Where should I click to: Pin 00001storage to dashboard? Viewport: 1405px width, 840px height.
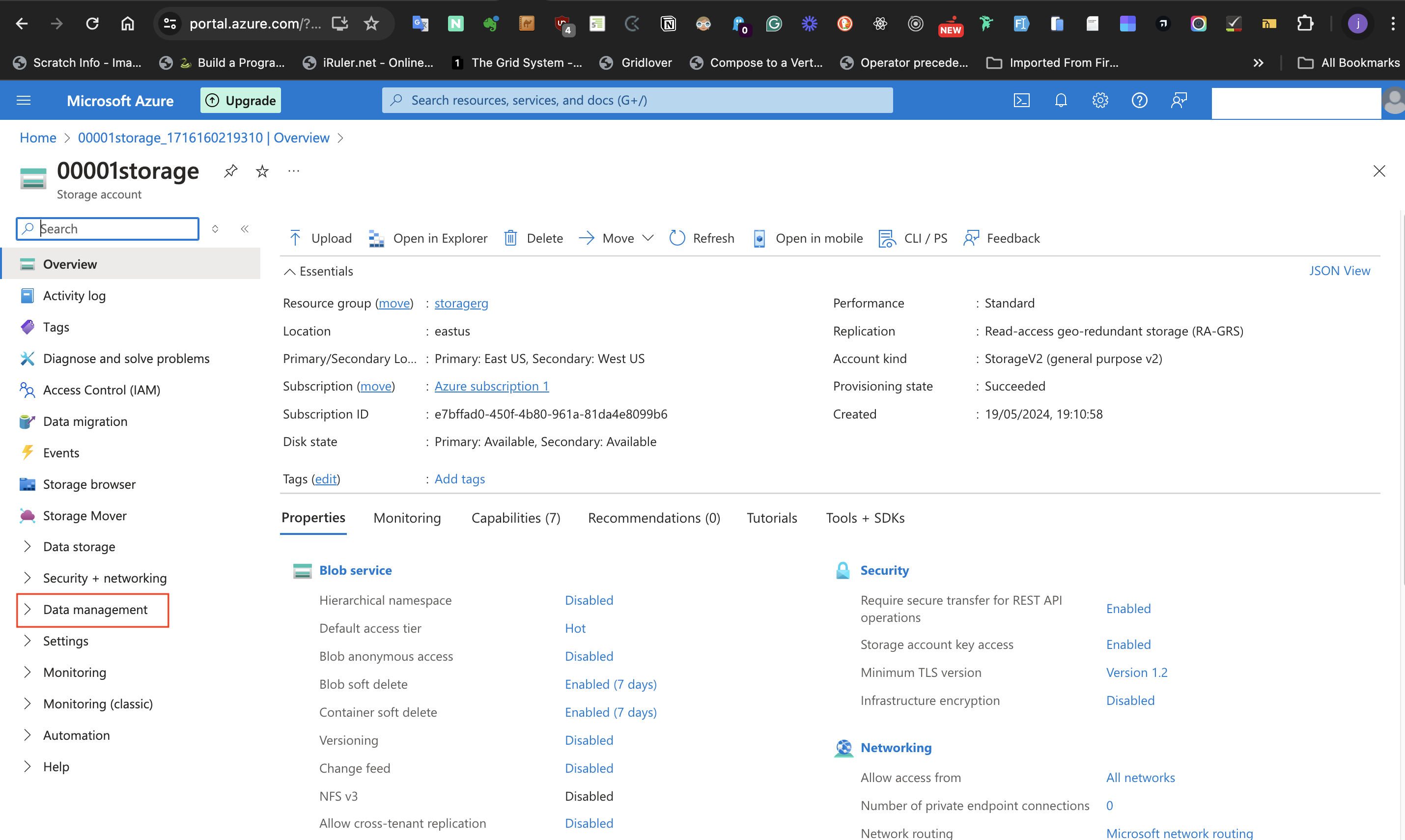click(x=230, y=171)
